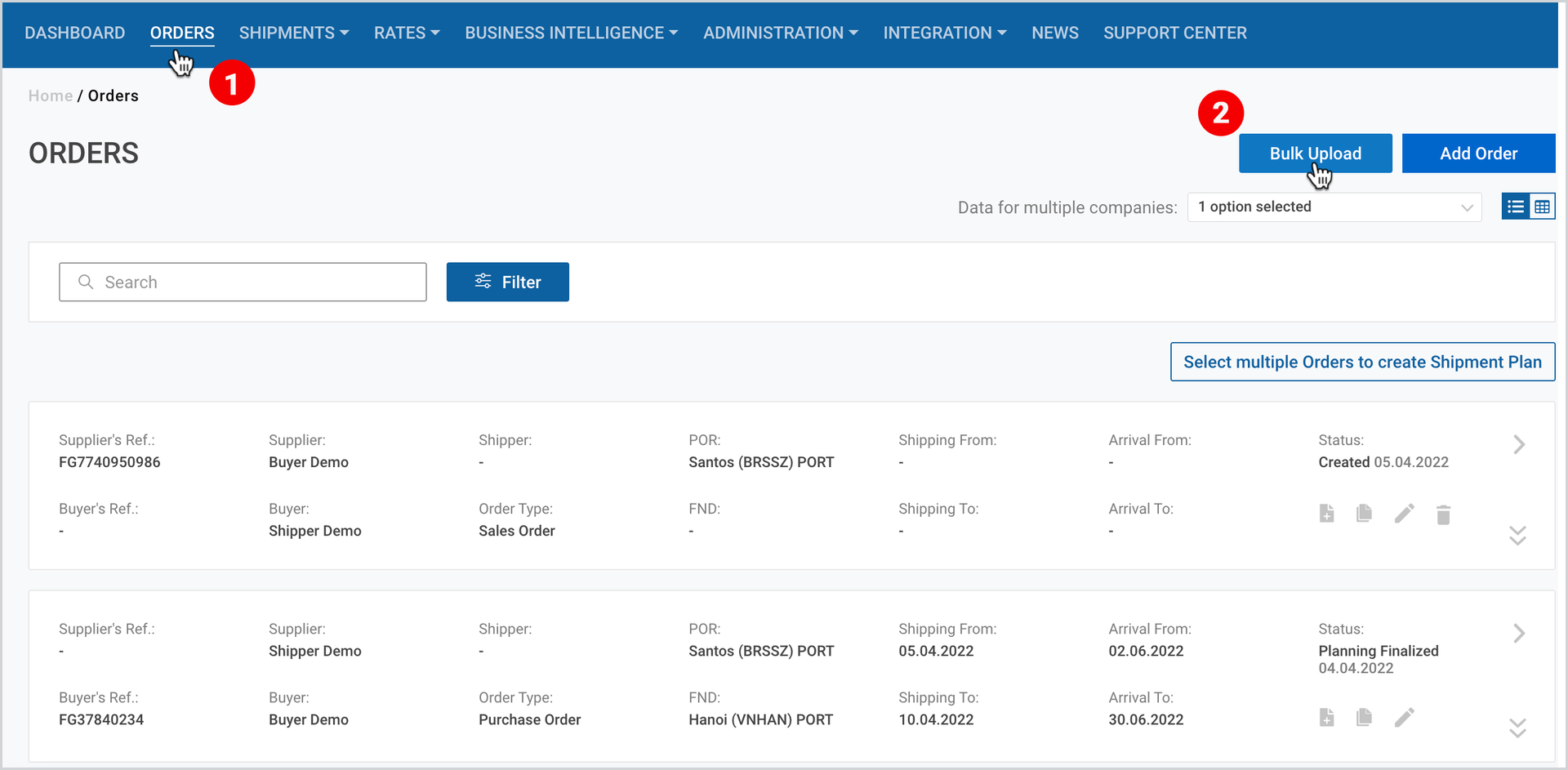This screenshot has height=770, width=1568.
Task: Open the Shipments dropdown menu
Action: point(294,33)
